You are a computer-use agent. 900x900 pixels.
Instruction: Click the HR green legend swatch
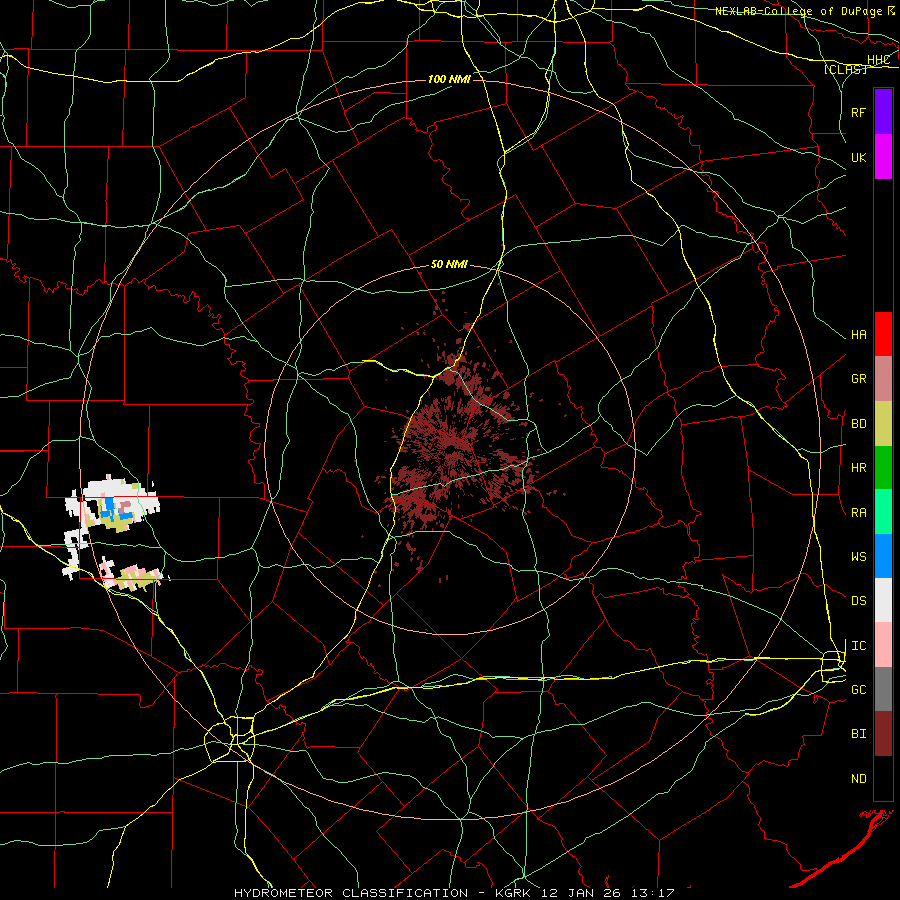pyautogui.click(x=883, y=467)
